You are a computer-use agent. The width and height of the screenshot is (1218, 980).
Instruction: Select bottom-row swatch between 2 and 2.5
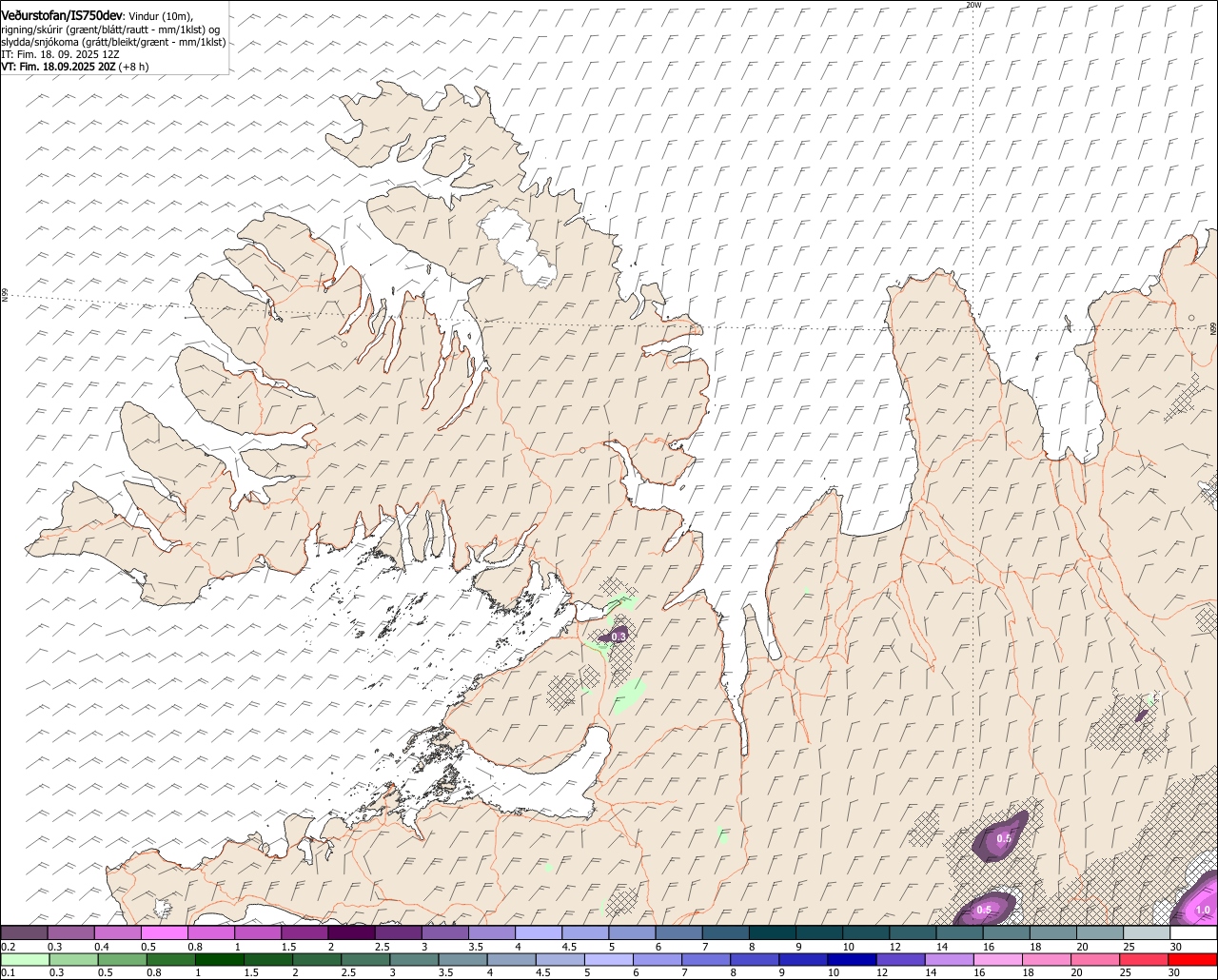(x=317, y=959)
